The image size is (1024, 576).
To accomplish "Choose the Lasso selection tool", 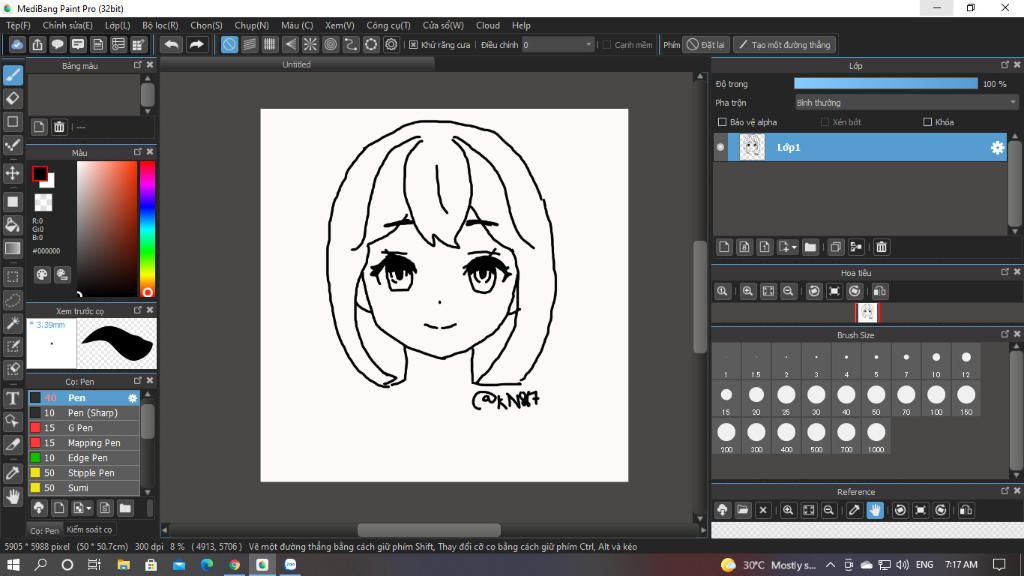I will [12, 300].
